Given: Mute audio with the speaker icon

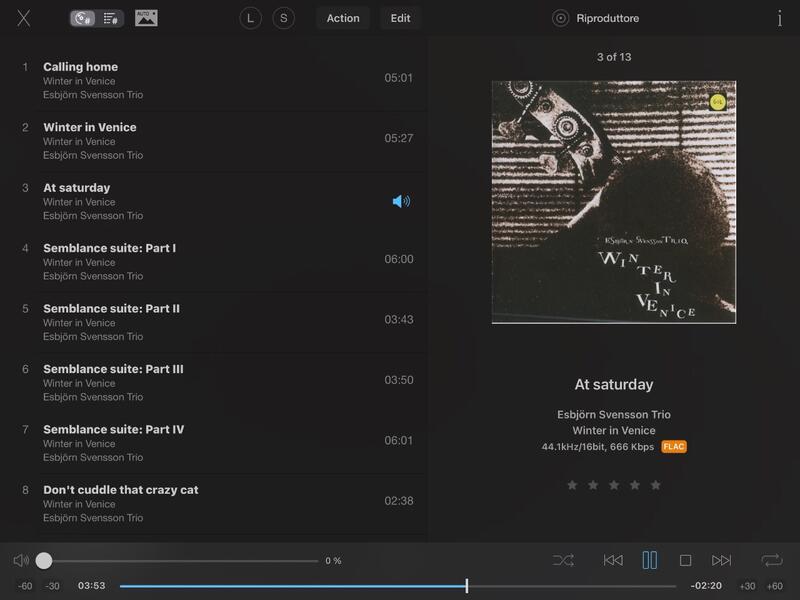Looking at the screenshot, I should (x=21, y=560).
